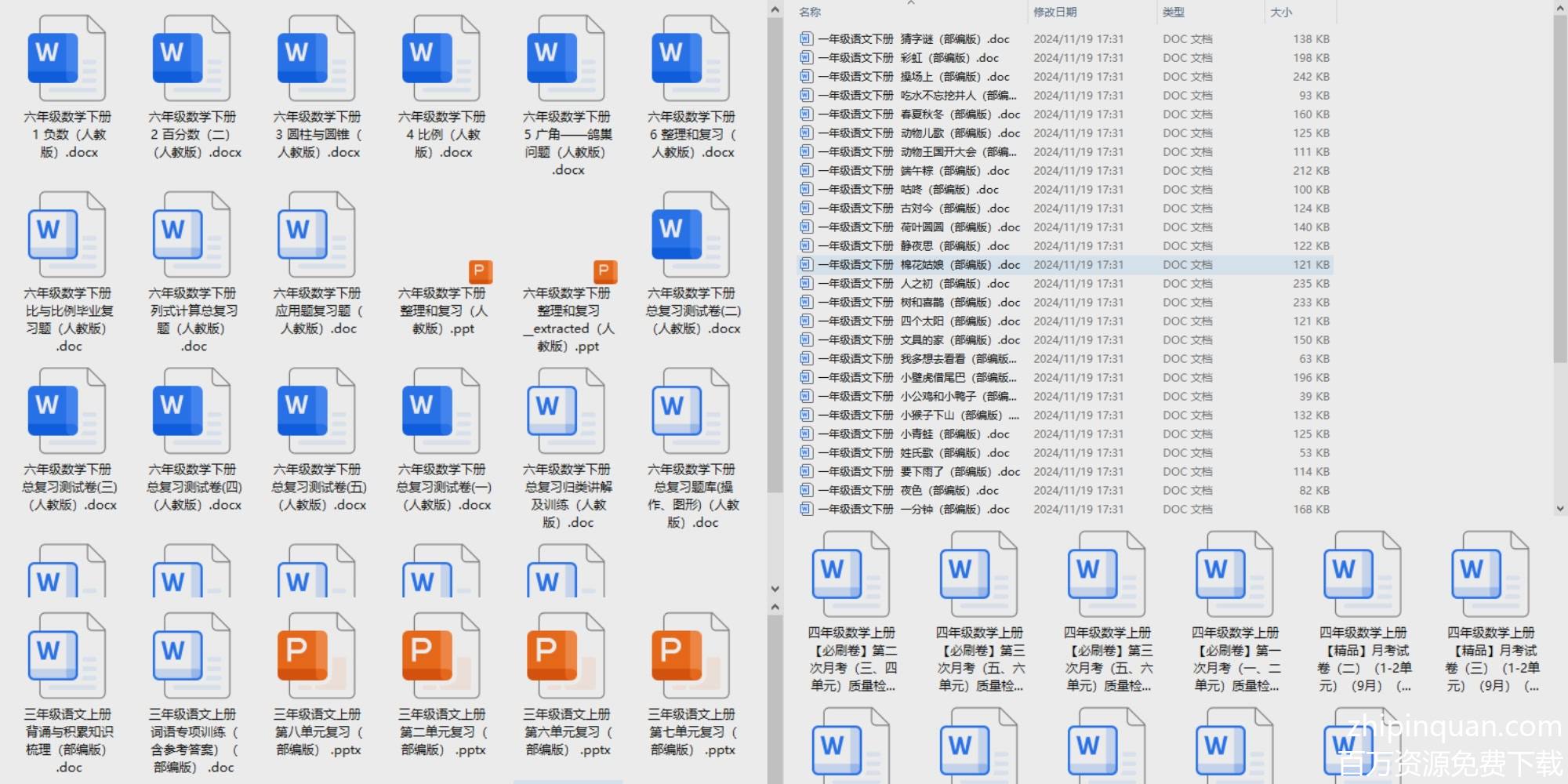Toggle sort direction arrow above 名称 column

[911, 3]
